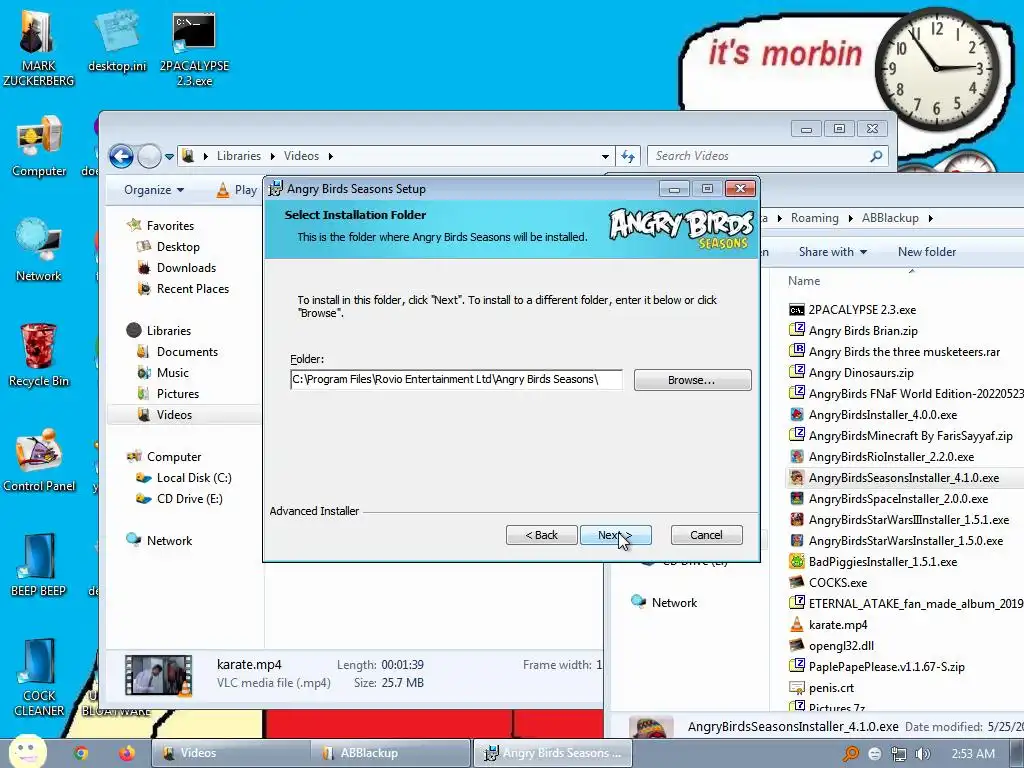Screen dimensions: 1024x768
Task: Click the Back button in the setup wizard
Action: pyautogui.click(x=541, y=535)
